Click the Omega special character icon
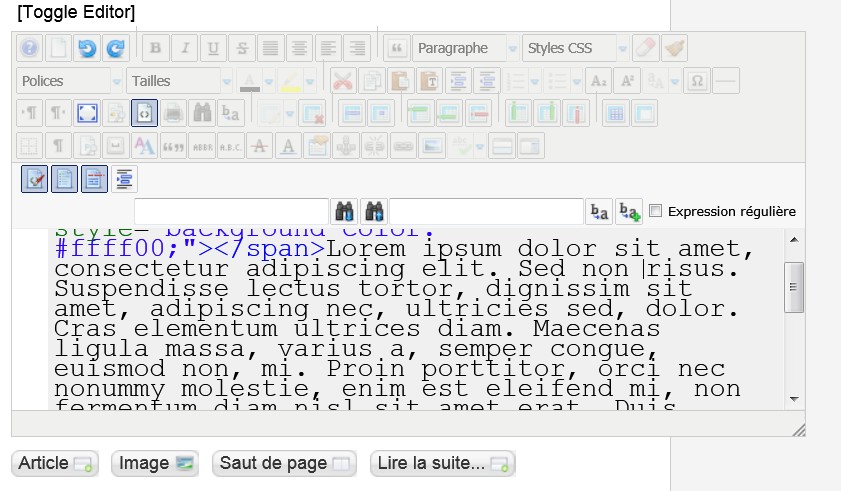The image size is (841, 491). [698, 81]
